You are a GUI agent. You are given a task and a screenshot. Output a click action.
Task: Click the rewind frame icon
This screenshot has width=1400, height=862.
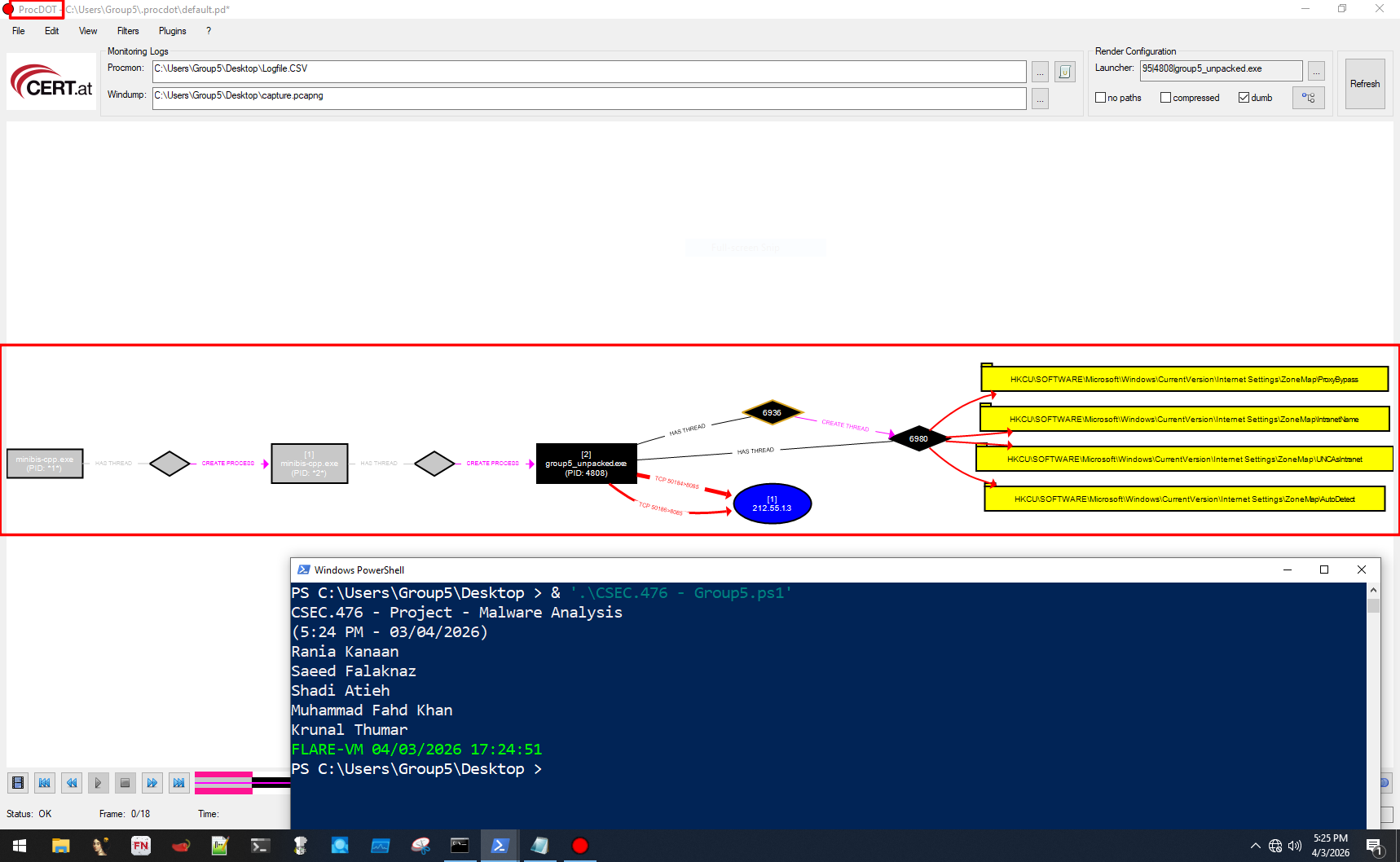[72, 782]
